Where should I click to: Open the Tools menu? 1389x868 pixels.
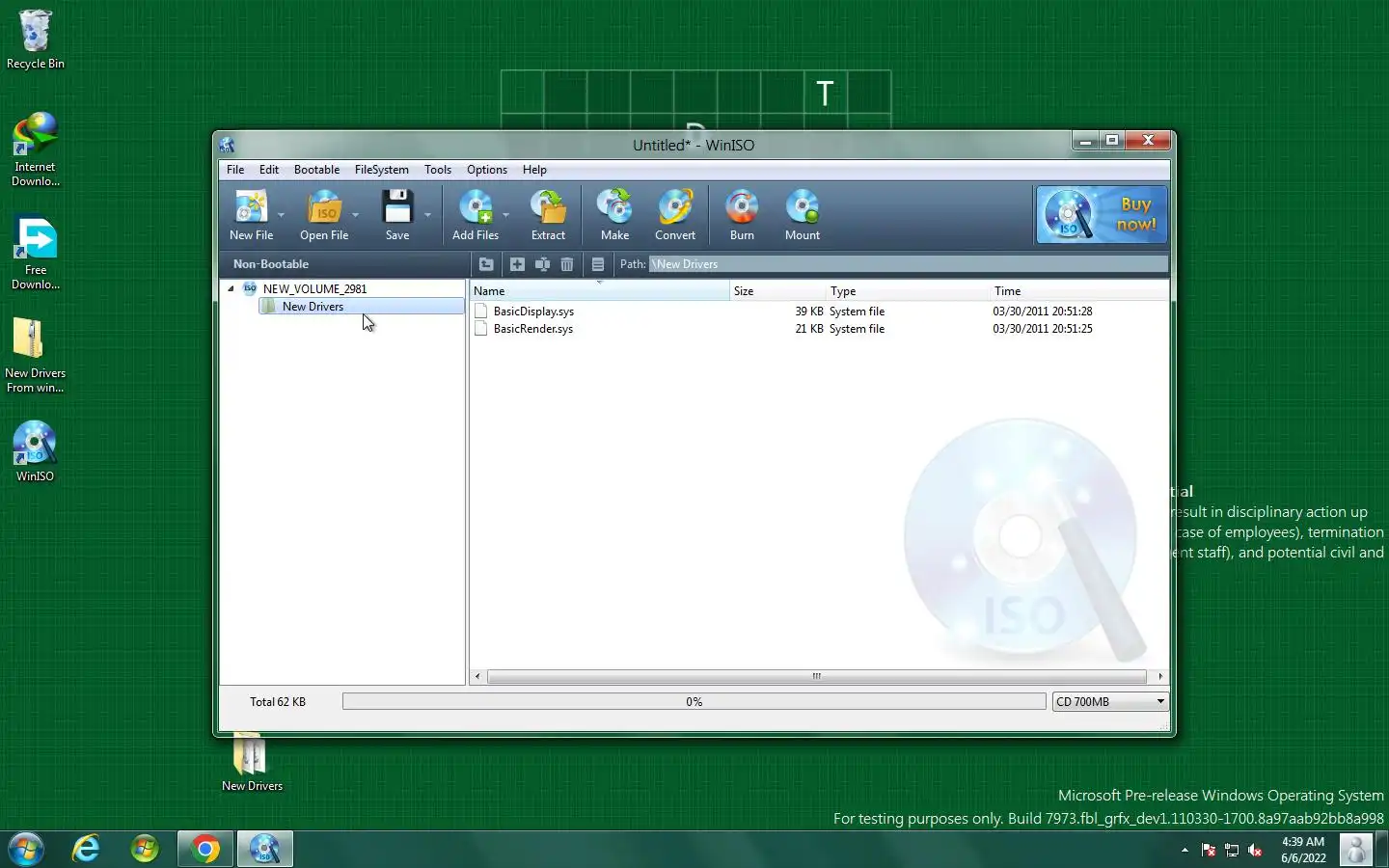click(x=438, y=170)
